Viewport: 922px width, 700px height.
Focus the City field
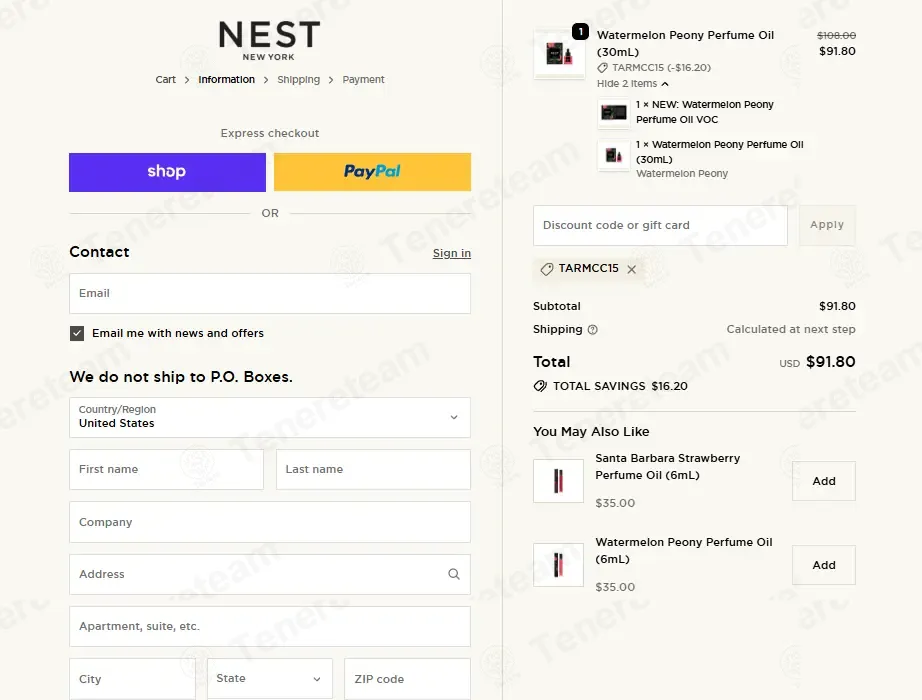tap(132, 679)
